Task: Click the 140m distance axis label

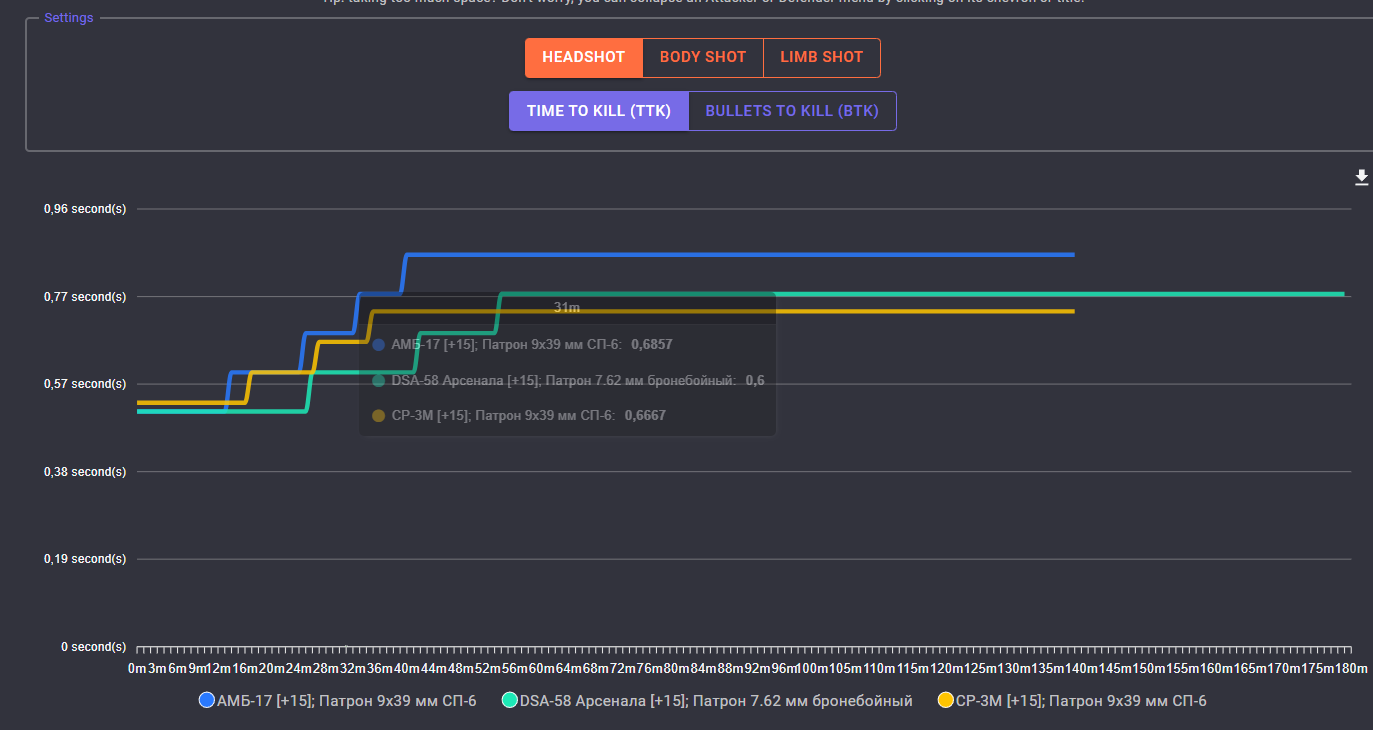Action: click(x=1081, y=667)
